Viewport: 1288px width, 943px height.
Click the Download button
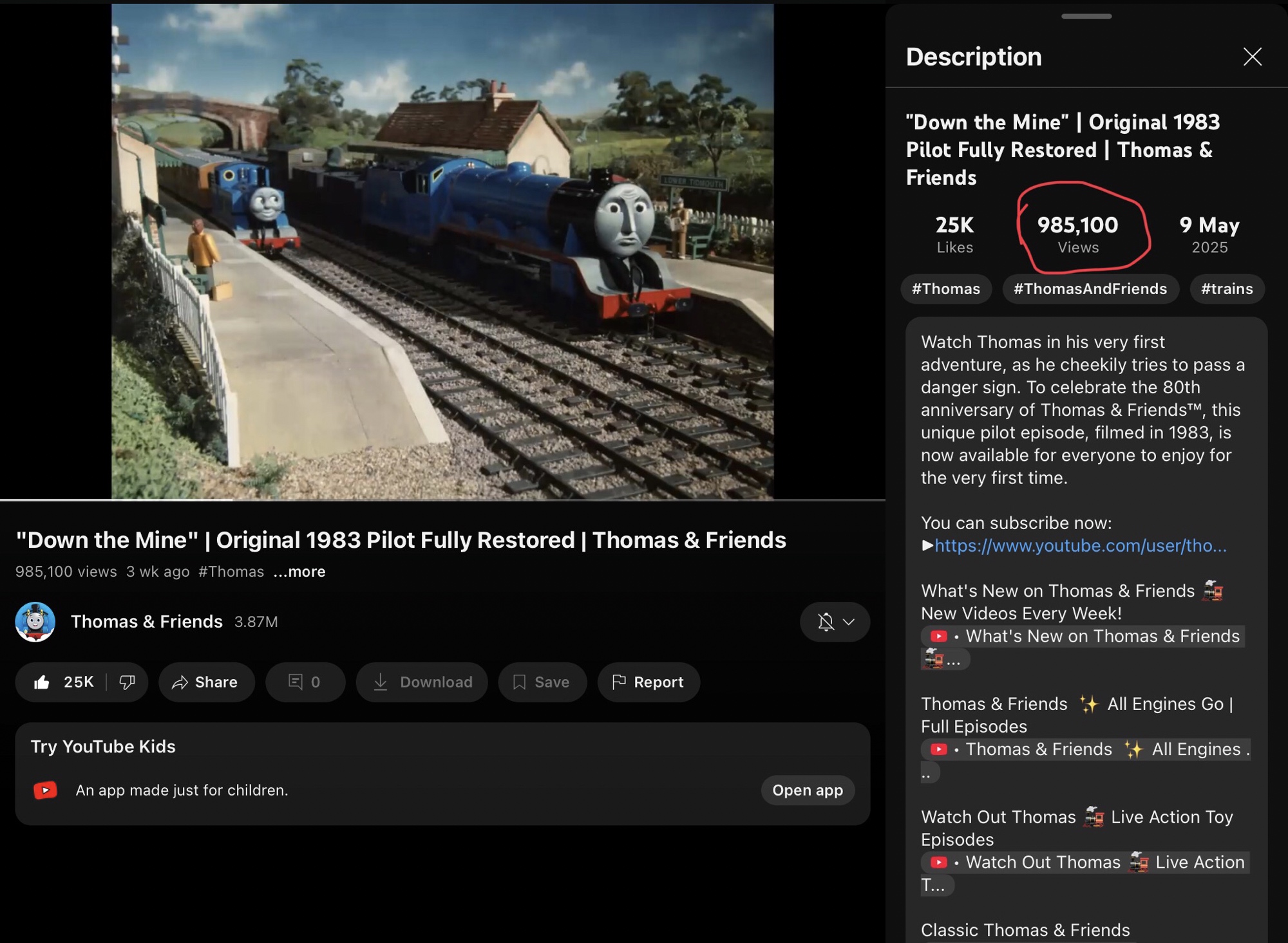tap(422, 682)
